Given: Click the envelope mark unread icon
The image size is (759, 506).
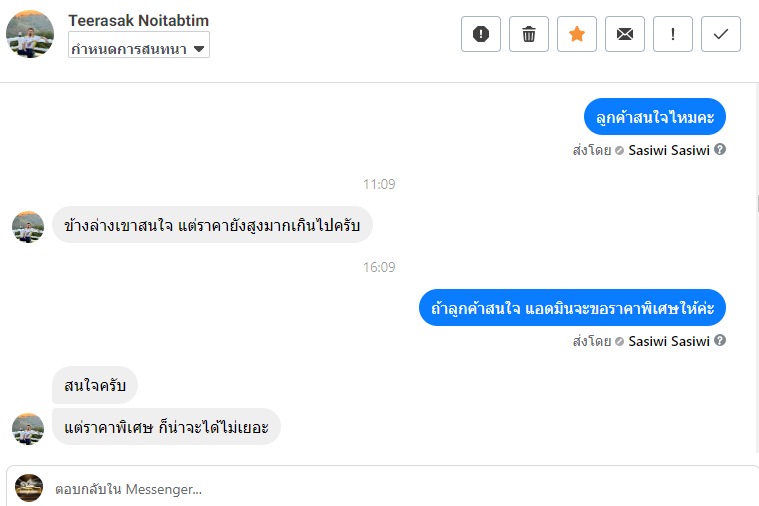Looking at the screenshot, I should point(625,34).
